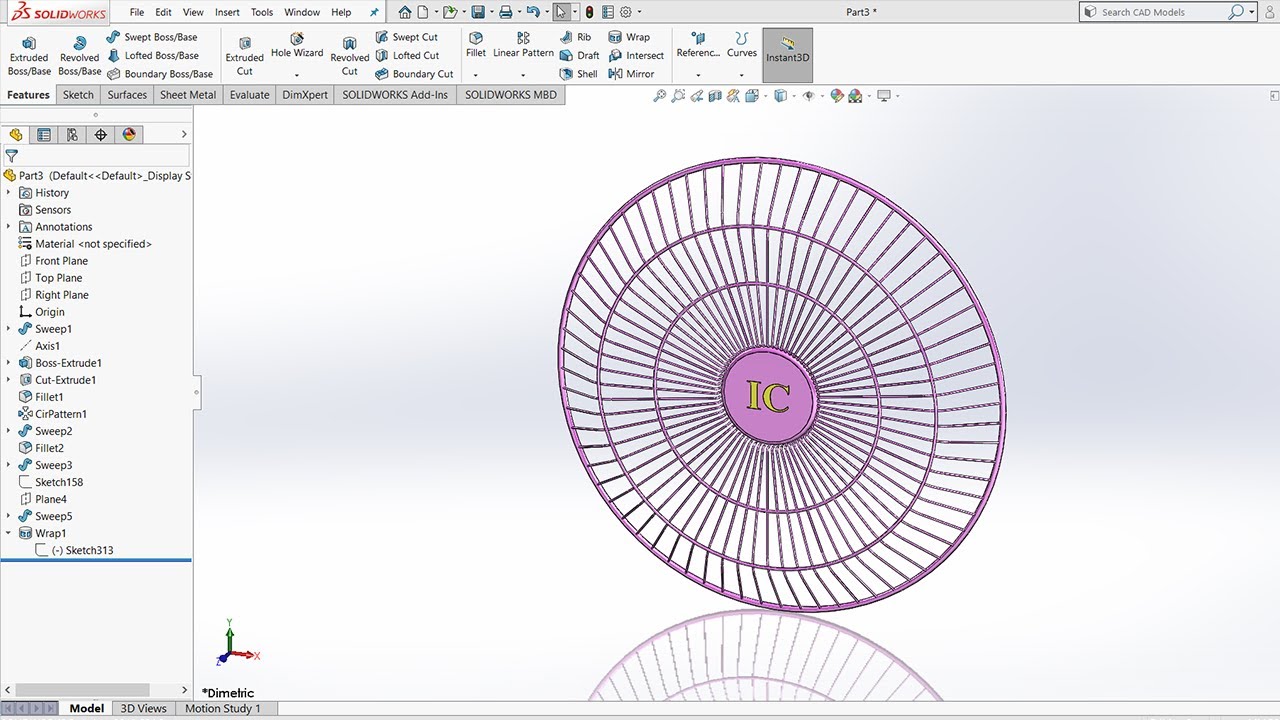Open the DisplayManager color ball tab

[x=129, y=134]
